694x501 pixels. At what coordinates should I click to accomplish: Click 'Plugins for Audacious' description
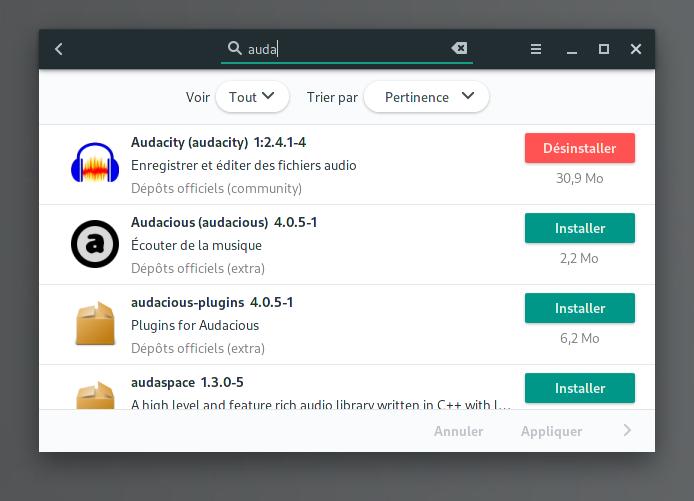(195, 325)
